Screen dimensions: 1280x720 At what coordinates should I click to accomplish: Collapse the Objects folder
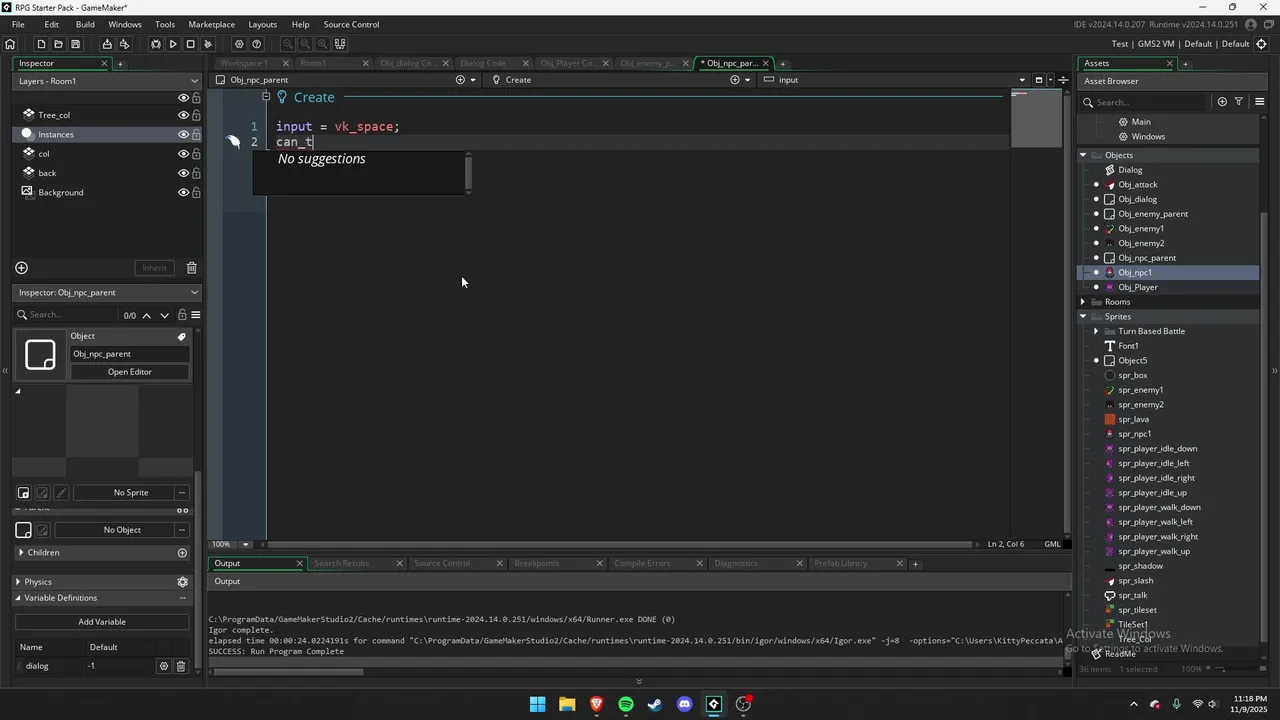click(x=1083, y=155)
